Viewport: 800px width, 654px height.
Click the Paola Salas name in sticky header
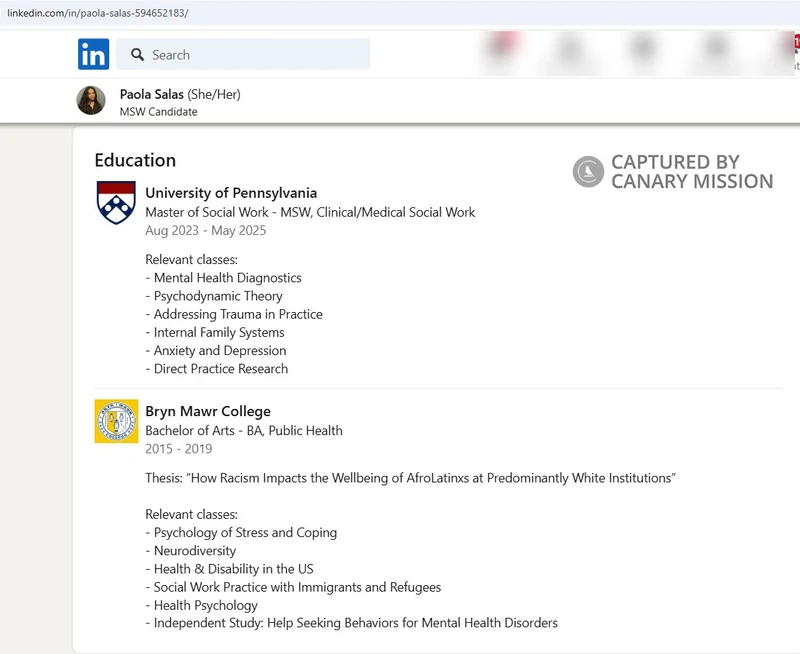[152, 94]
